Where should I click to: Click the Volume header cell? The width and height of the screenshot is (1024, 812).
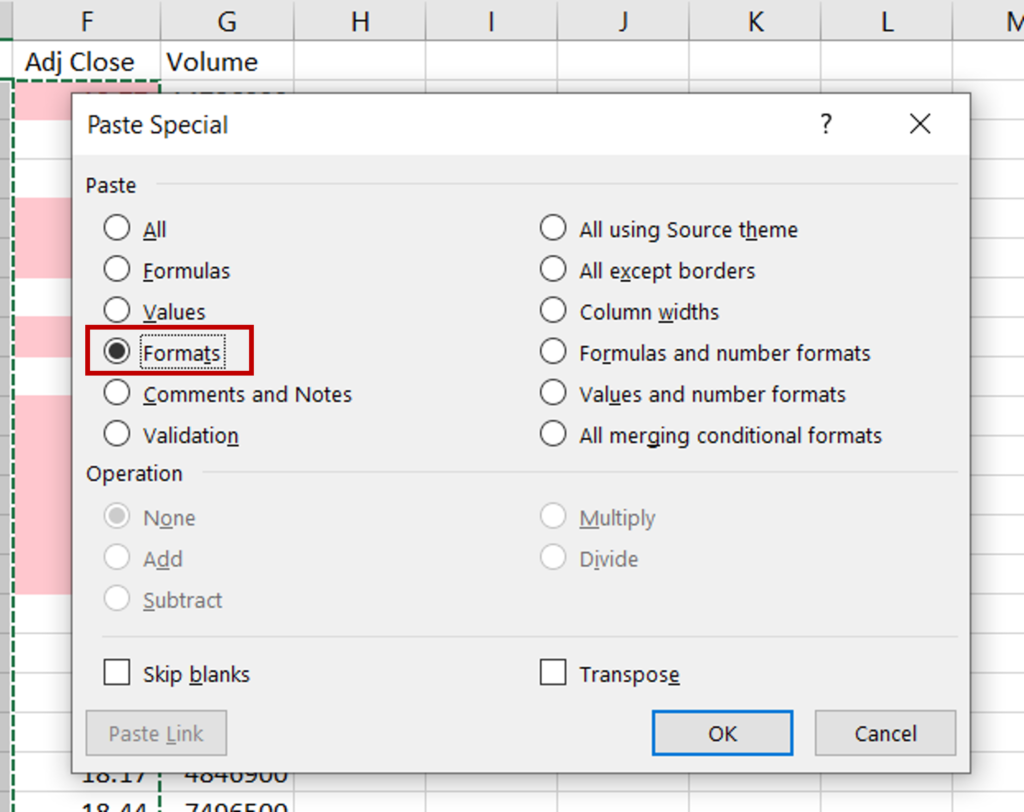click(x=227, y=61)
